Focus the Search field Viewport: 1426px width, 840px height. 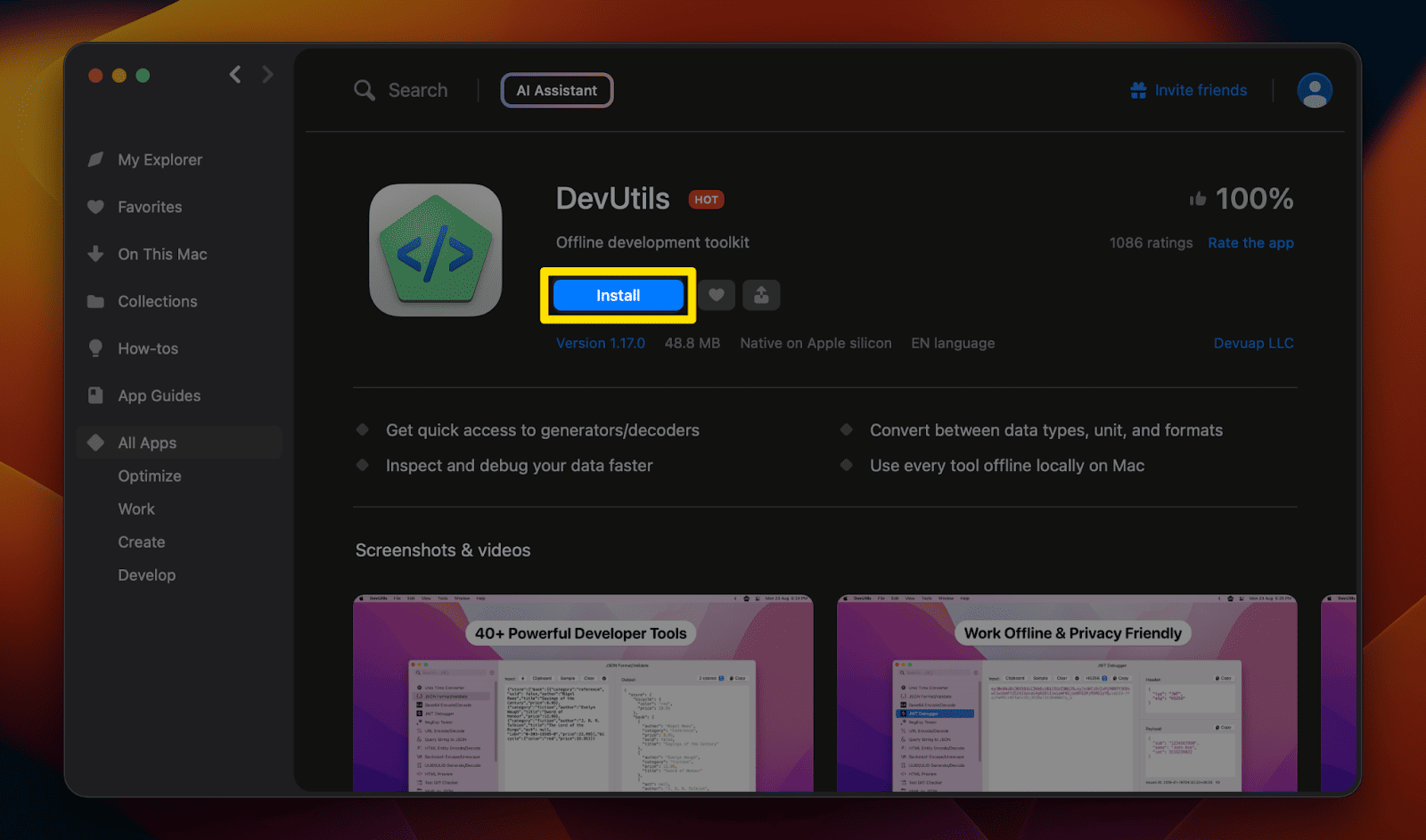click(418, 90)
